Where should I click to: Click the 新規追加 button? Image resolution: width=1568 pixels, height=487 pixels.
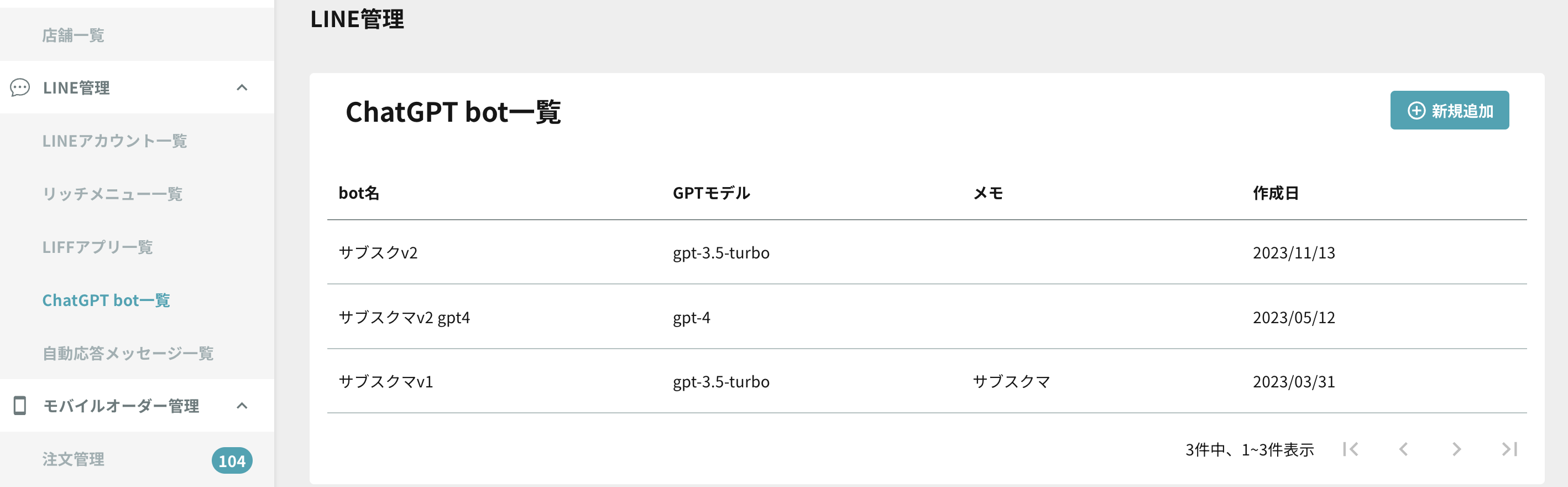point(1449,110)
